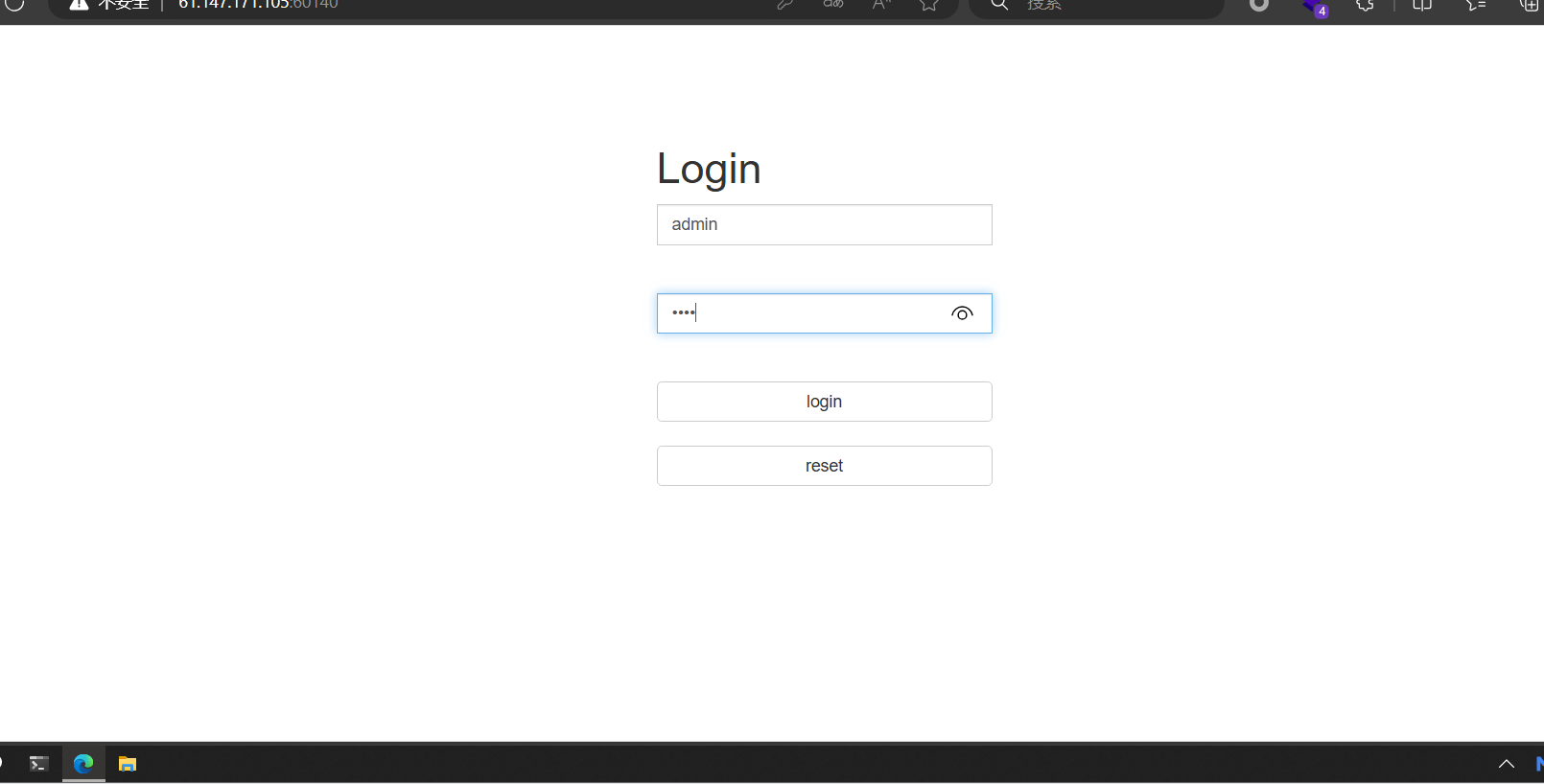Screen dimensions: 1544x784
Task: Focus the username field containing admin
Action: click(825, 224)
